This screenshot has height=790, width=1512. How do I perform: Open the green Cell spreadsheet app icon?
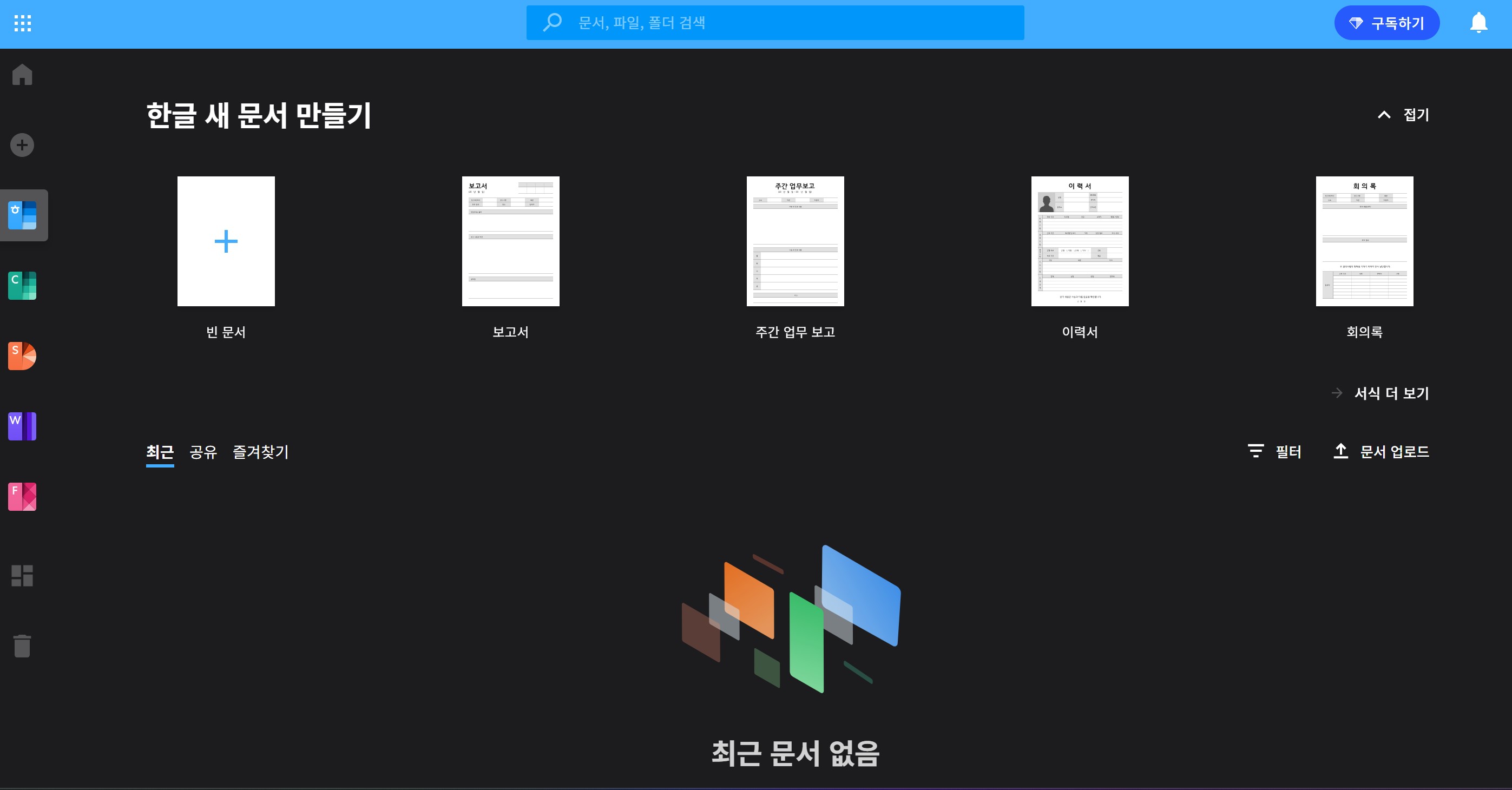22,286
